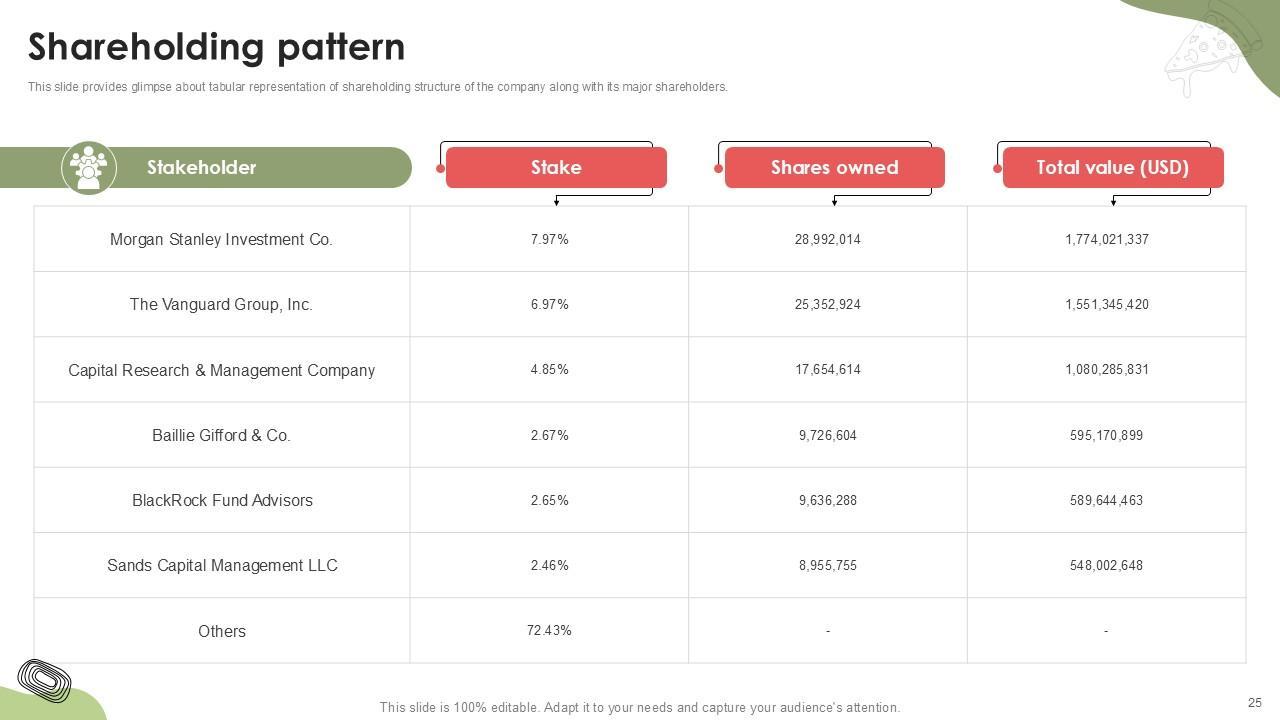Click the 72.43% stake value for Others

pos(549,631)
